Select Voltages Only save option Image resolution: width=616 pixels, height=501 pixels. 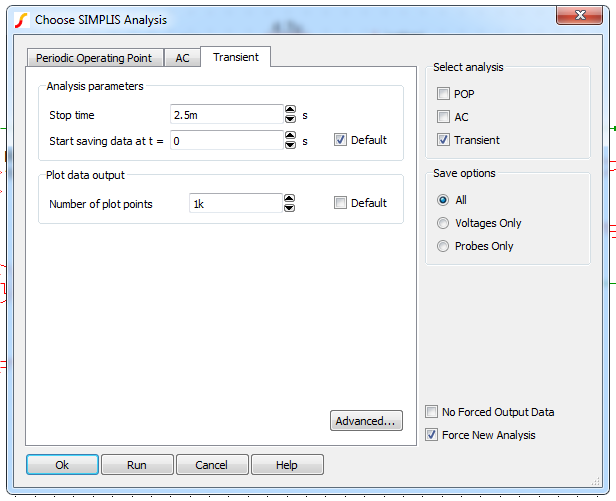443,223
